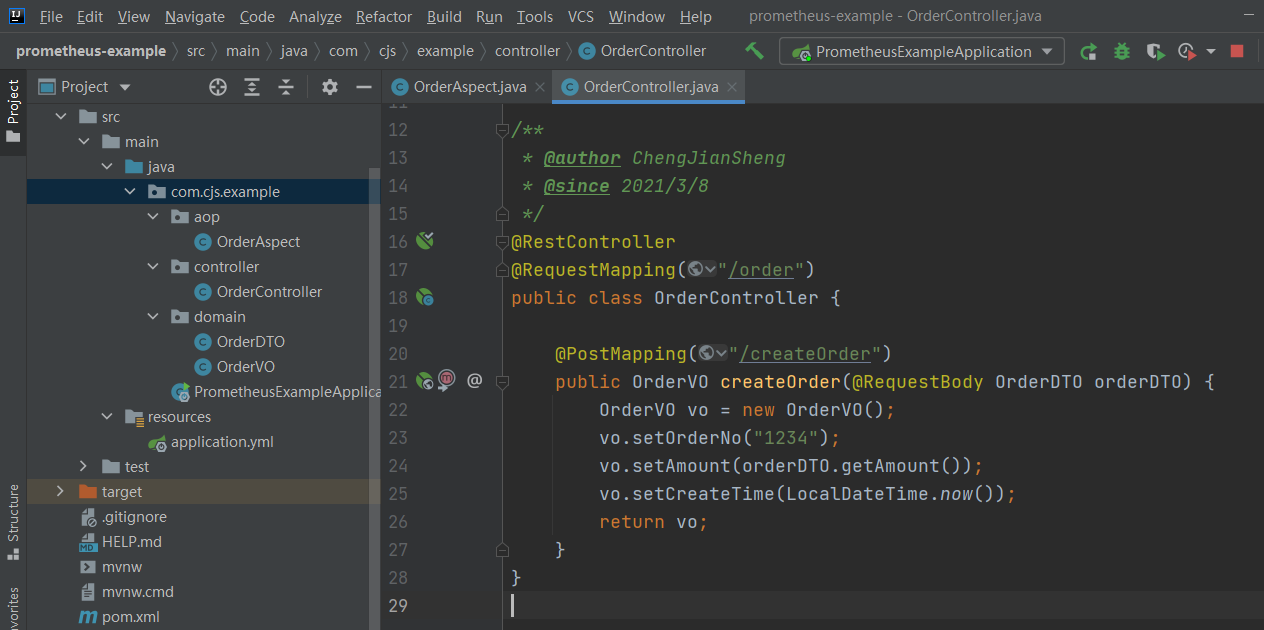Open the Refactor menu
This screenshot has height=630, width=1264.
384,17
